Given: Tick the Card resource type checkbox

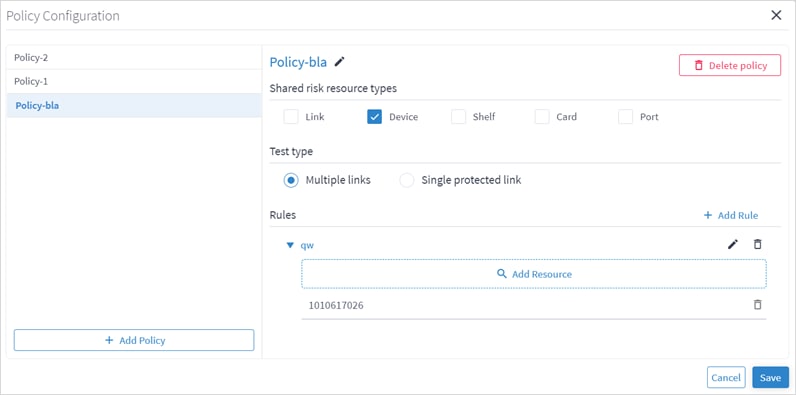Looking at the screenshot, I should tap(542, 117).
